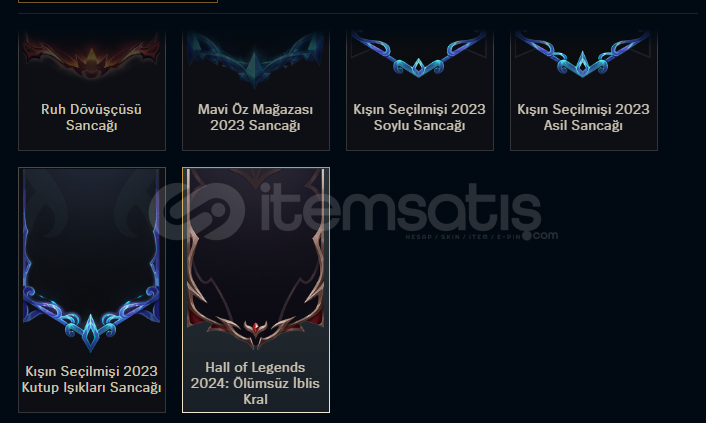Click the itemsatış watermark text
This screenshot has width=706, height=423.
[x=401, y=209]
